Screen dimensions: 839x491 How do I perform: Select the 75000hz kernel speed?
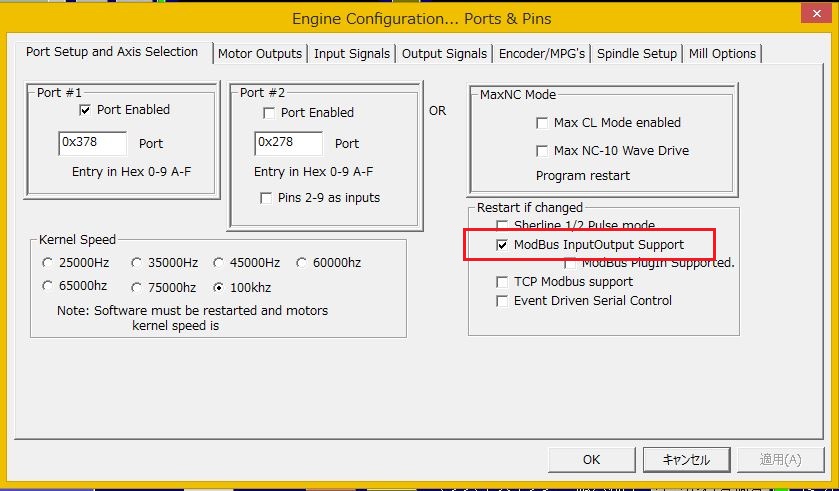pyautogui.click(x=136, y=287)
